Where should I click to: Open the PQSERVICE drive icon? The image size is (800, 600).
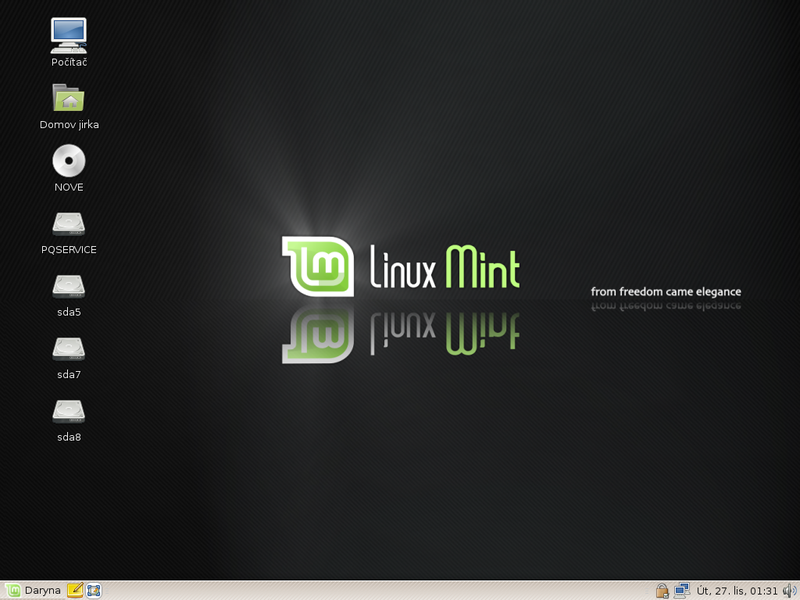pyautogui.click(x=67, y=225)
